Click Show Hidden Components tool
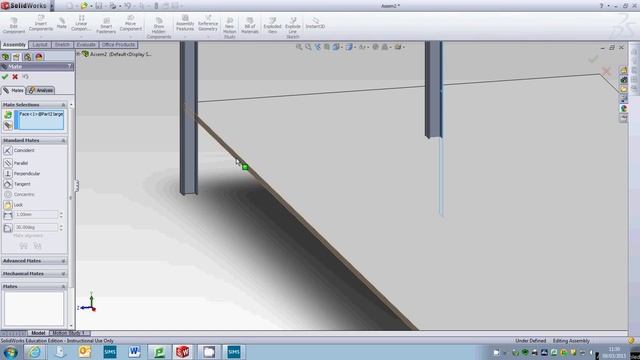The width and height of the screenshot is (640, 360). pos(159,28)
